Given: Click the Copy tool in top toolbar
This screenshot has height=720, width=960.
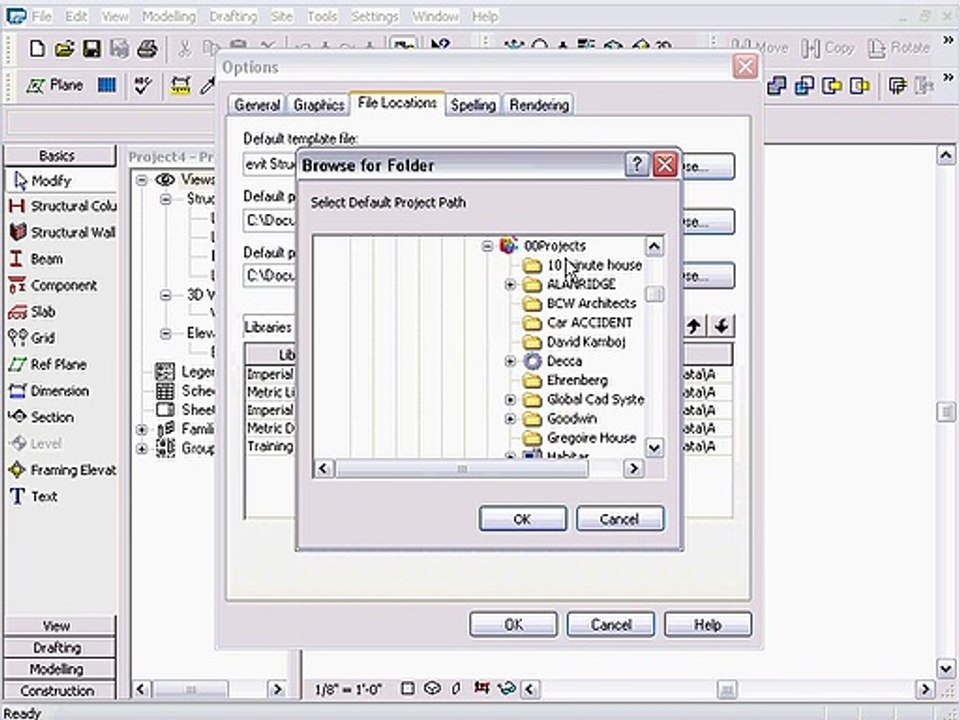Looking at the screenshot, I should click(828, 48).
